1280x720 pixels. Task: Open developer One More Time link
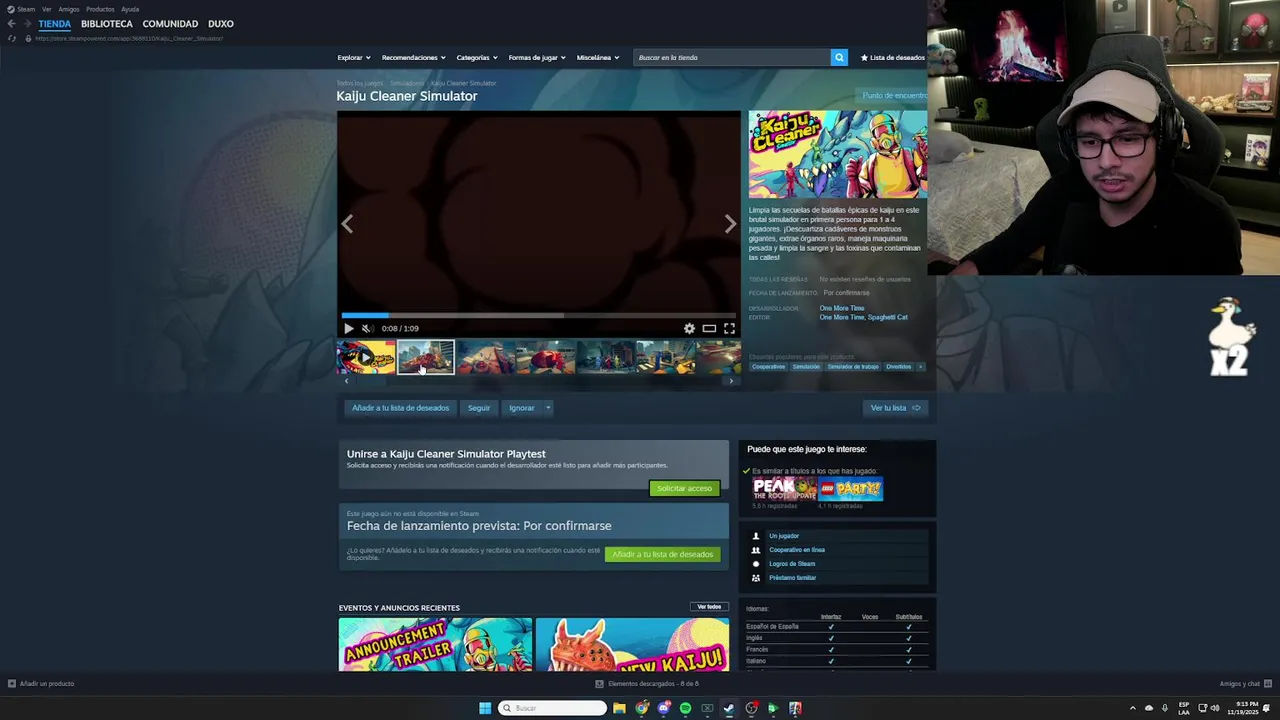[x=842, y=308]
